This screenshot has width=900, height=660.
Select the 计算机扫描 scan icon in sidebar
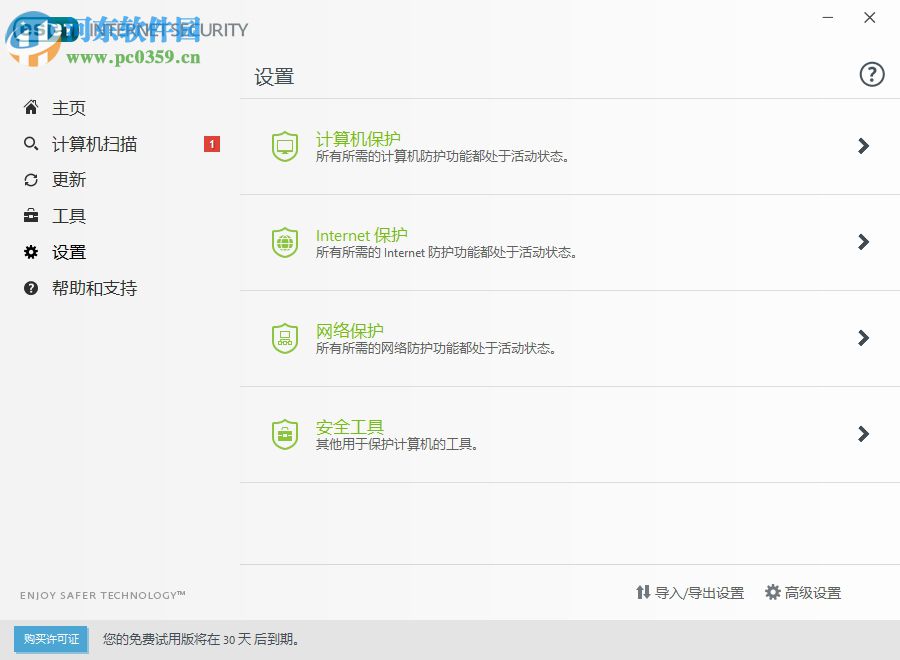click(30, 144)
